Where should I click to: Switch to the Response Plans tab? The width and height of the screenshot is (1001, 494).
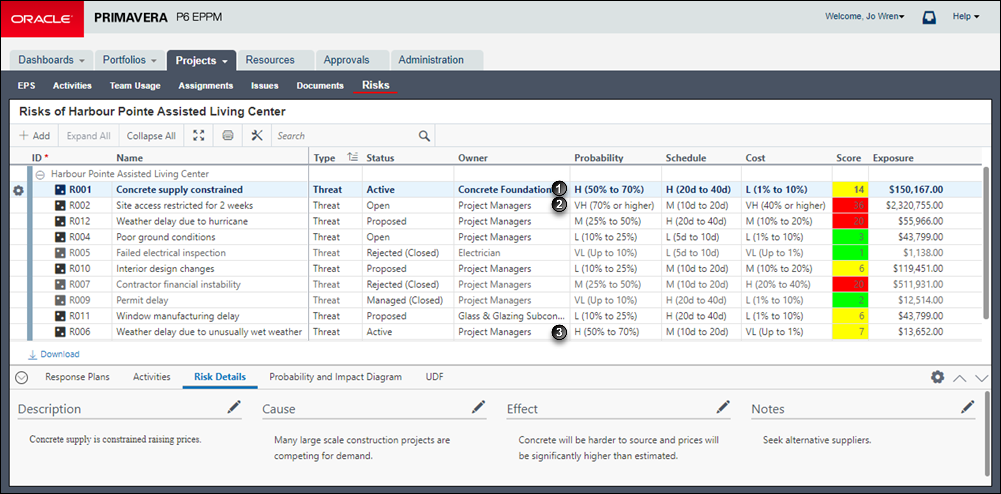[77, 377]
